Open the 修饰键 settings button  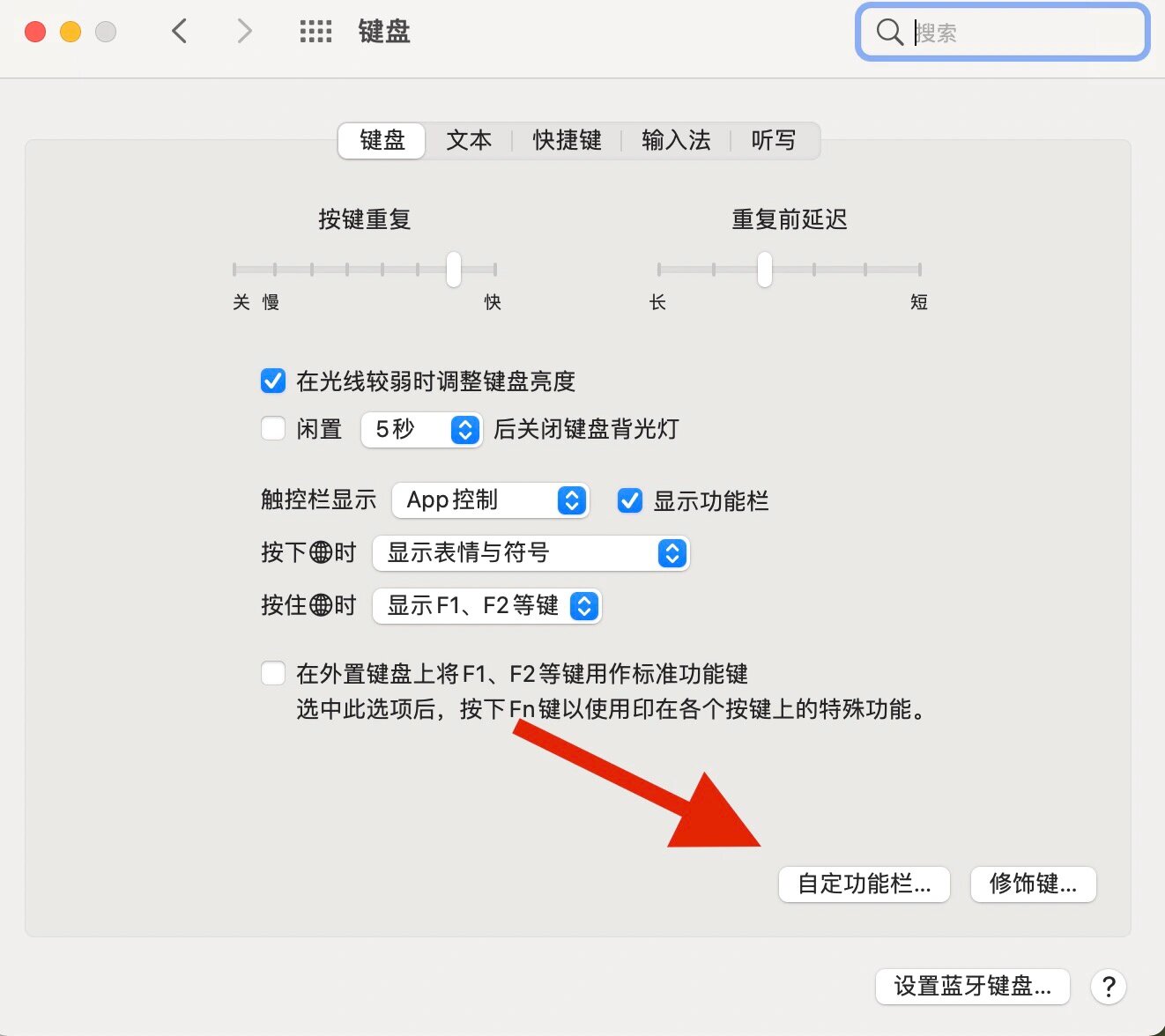(1032, 884)
